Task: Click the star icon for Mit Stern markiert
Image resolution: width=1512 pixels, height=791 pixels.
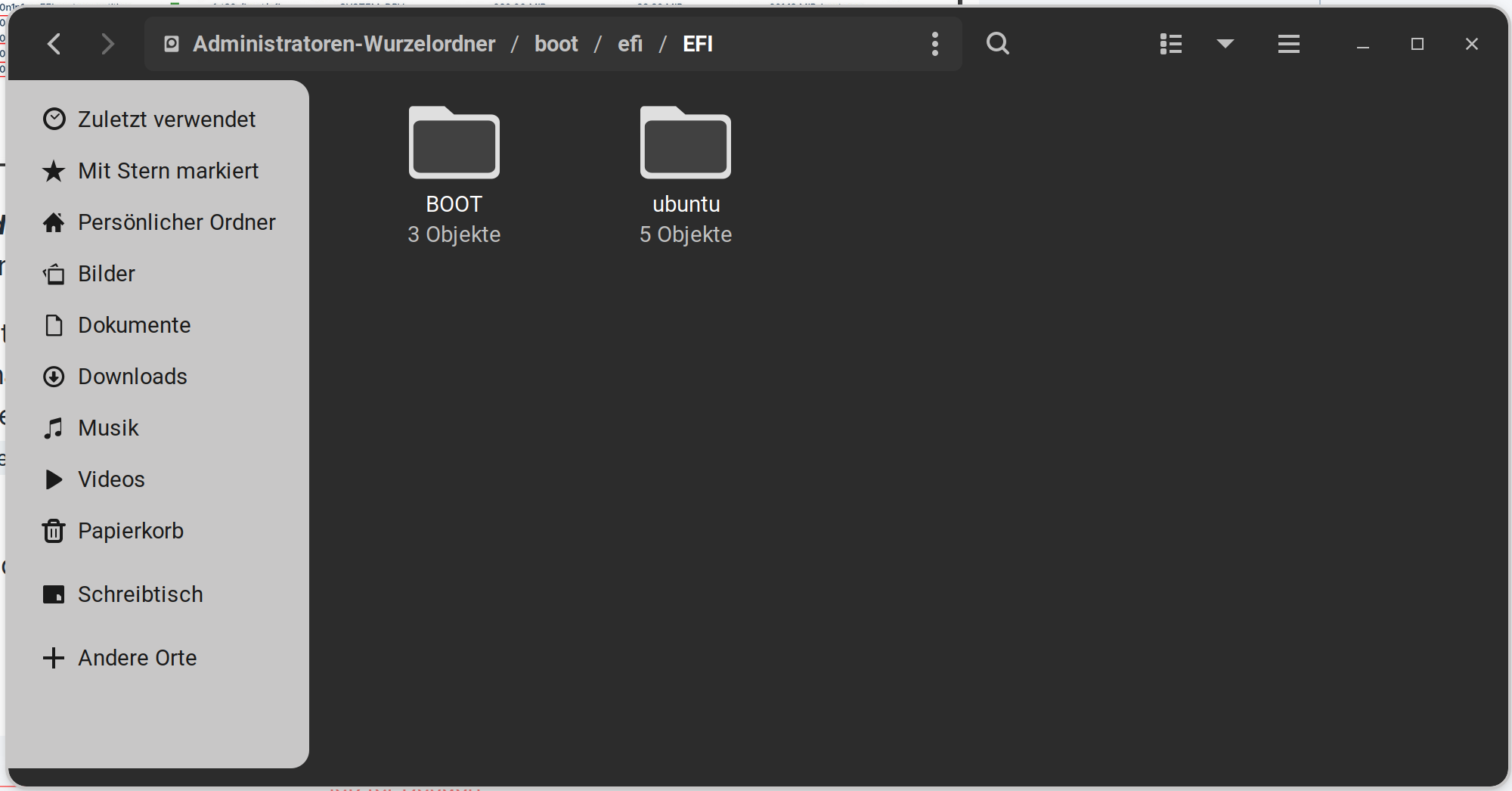Action: tap(54, 171)
